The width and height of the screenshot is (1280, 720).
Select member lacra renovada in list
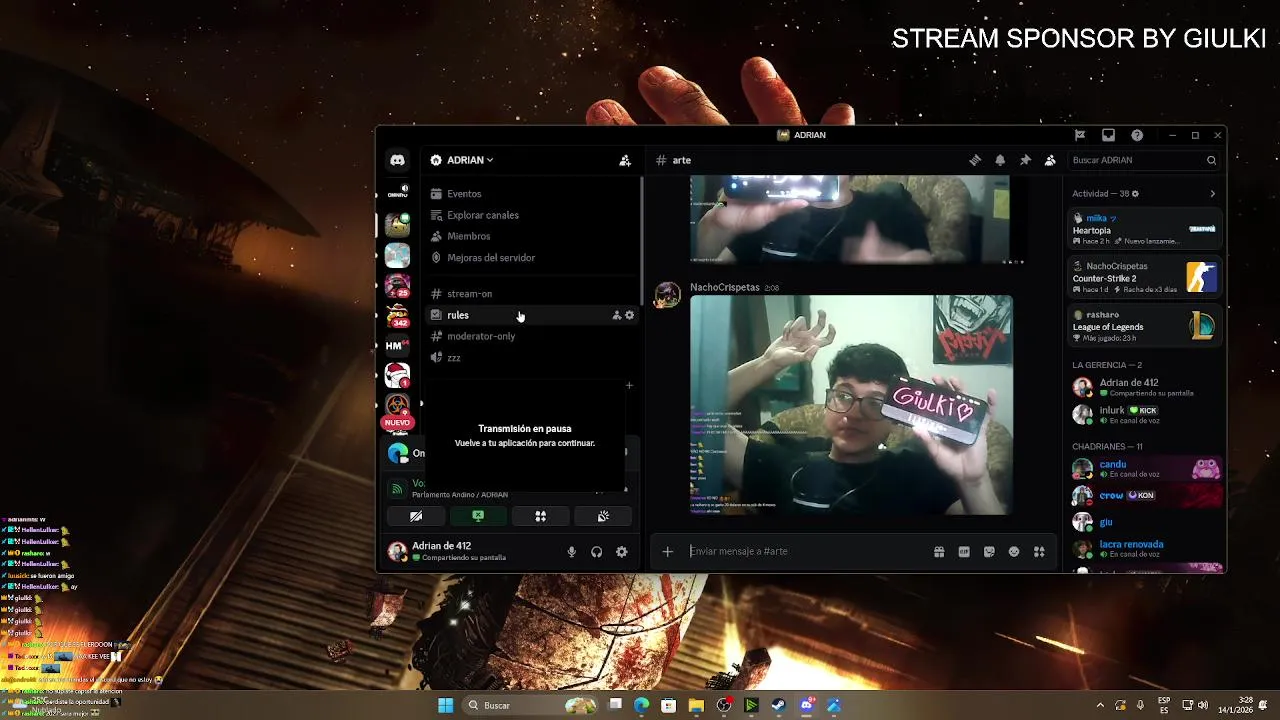pos(1144,548)
